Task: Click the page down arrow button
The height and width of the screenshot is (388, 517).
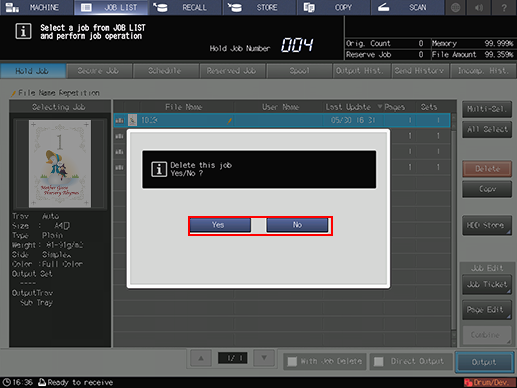Action: click(x=264, y=359)
